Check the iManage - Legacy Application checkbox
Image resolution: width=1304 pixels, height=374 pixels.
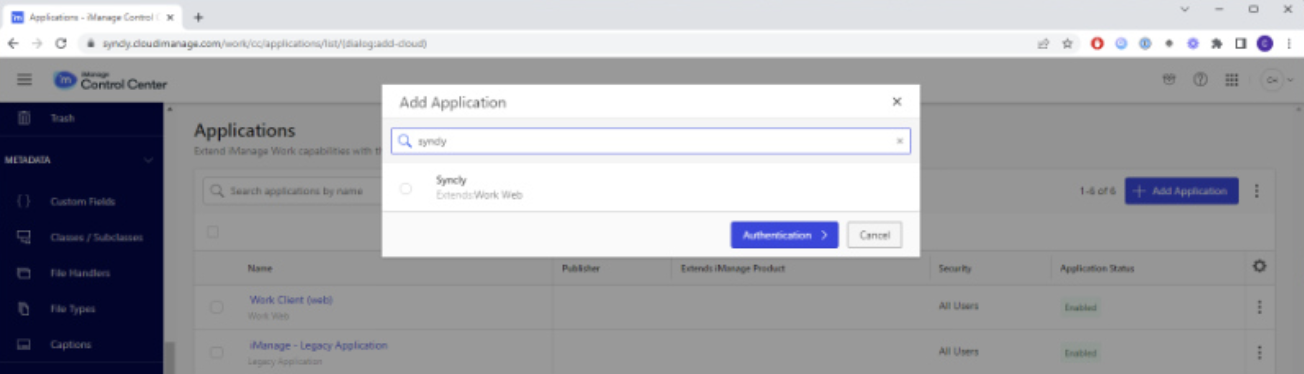(x=216, y=352)
